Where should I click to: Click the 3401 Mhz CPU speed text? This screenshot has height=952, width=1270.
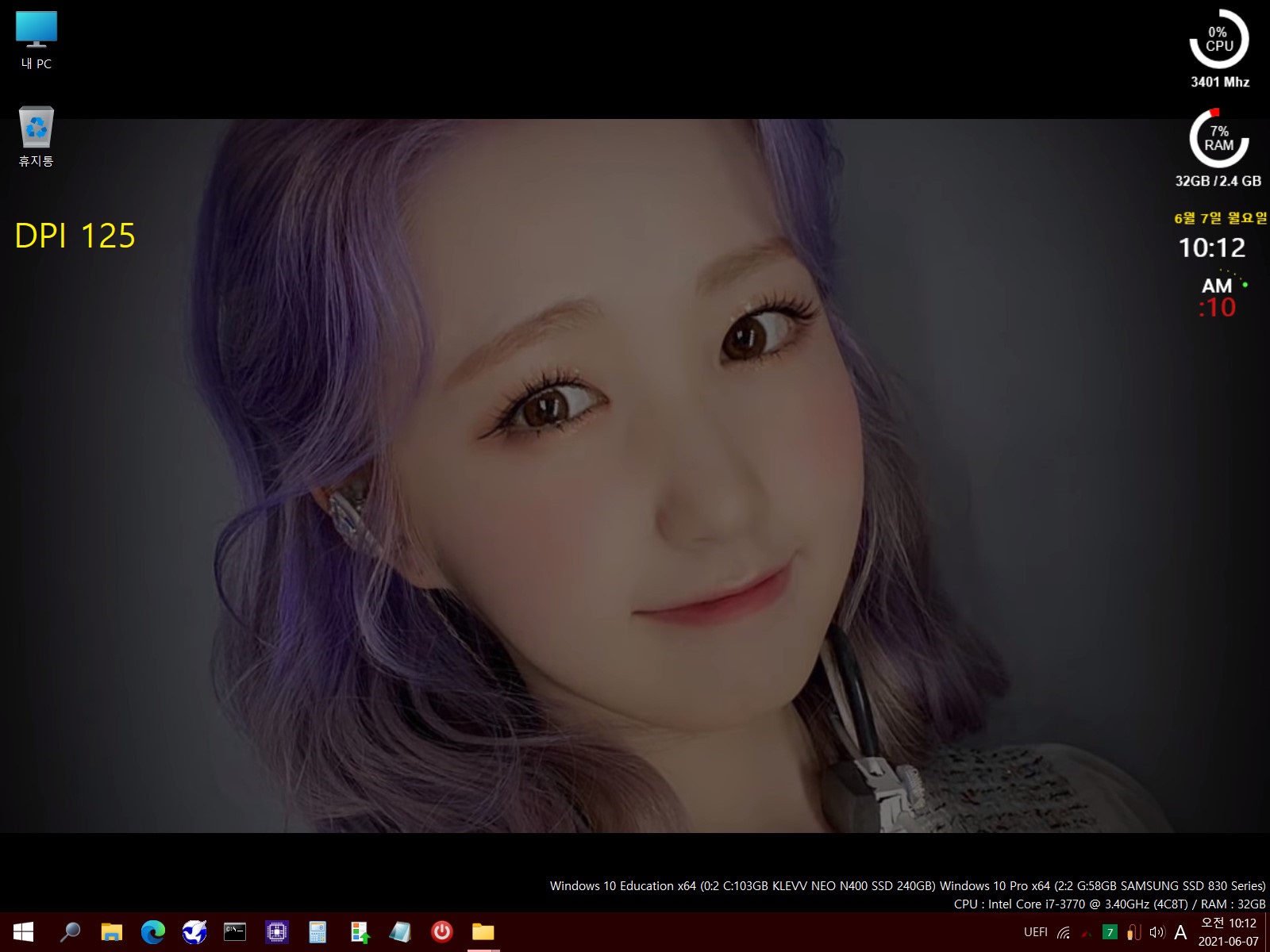point(1220,82)
